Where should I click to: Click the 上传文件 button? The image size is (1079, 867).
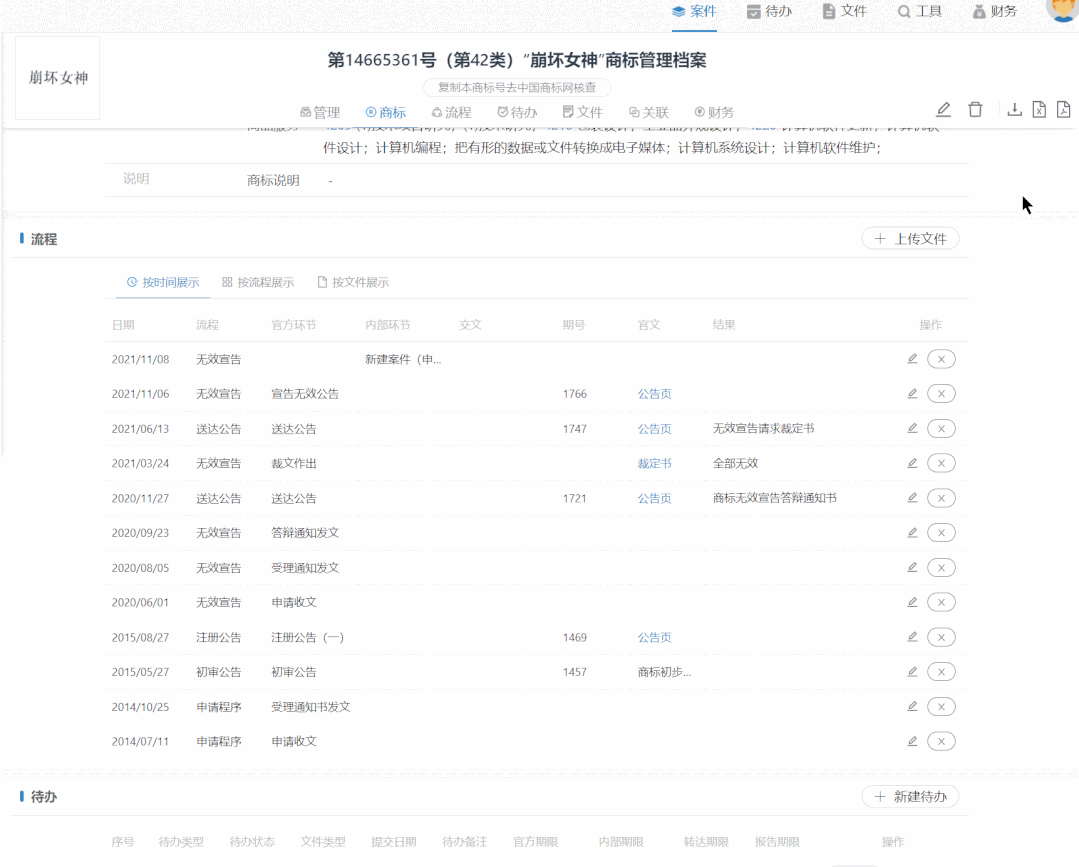click(x=910, y=239)
